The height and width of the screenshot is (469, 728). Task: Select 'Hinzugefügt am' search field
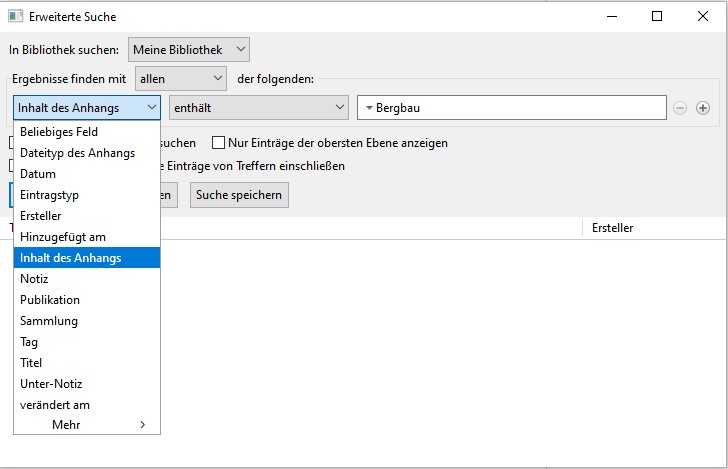point(63,237)
